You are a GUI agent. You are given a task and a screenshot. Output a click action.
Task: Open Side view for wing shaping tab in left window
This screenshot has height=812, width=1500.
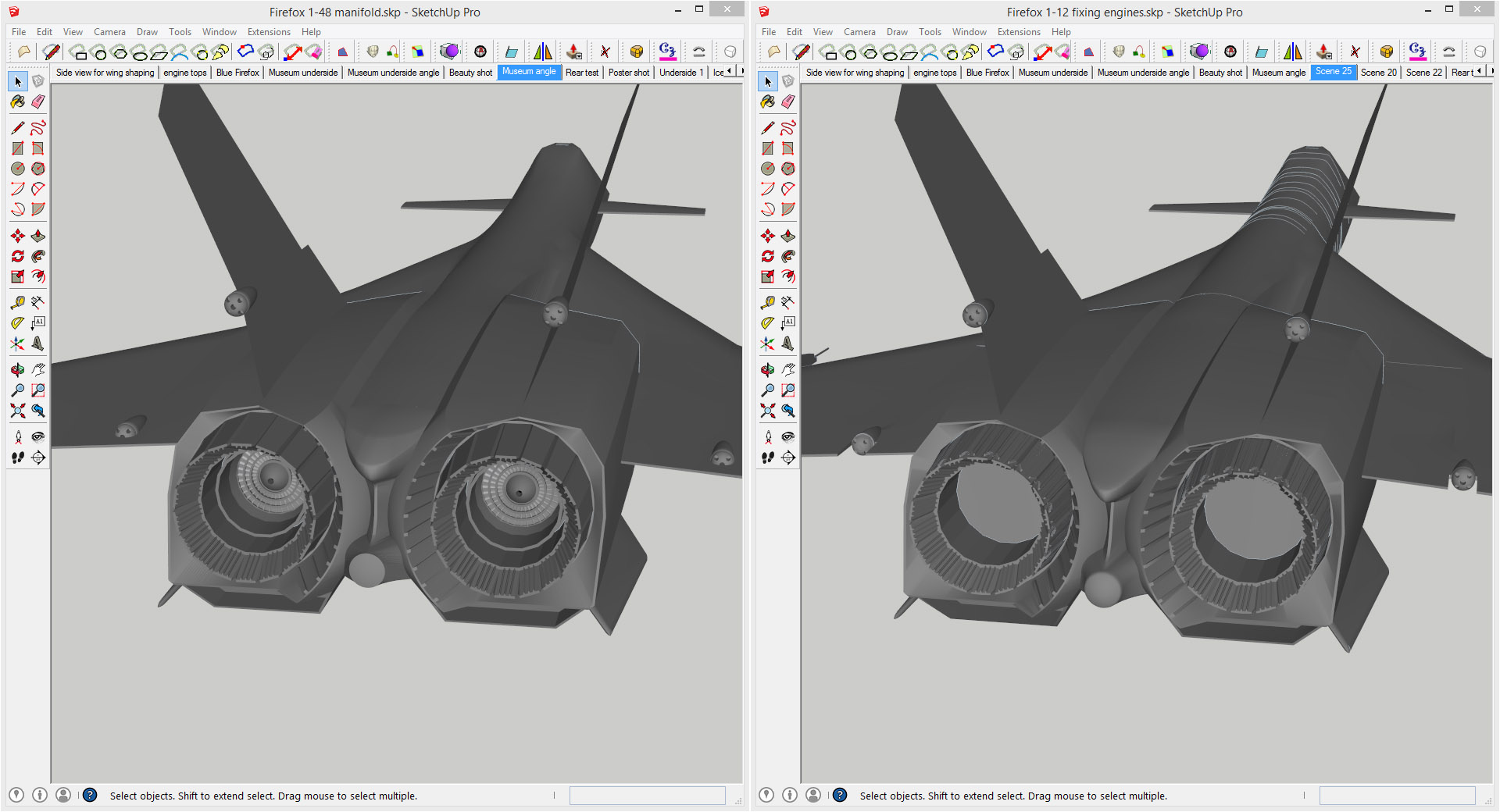click(x=105, y=73)
